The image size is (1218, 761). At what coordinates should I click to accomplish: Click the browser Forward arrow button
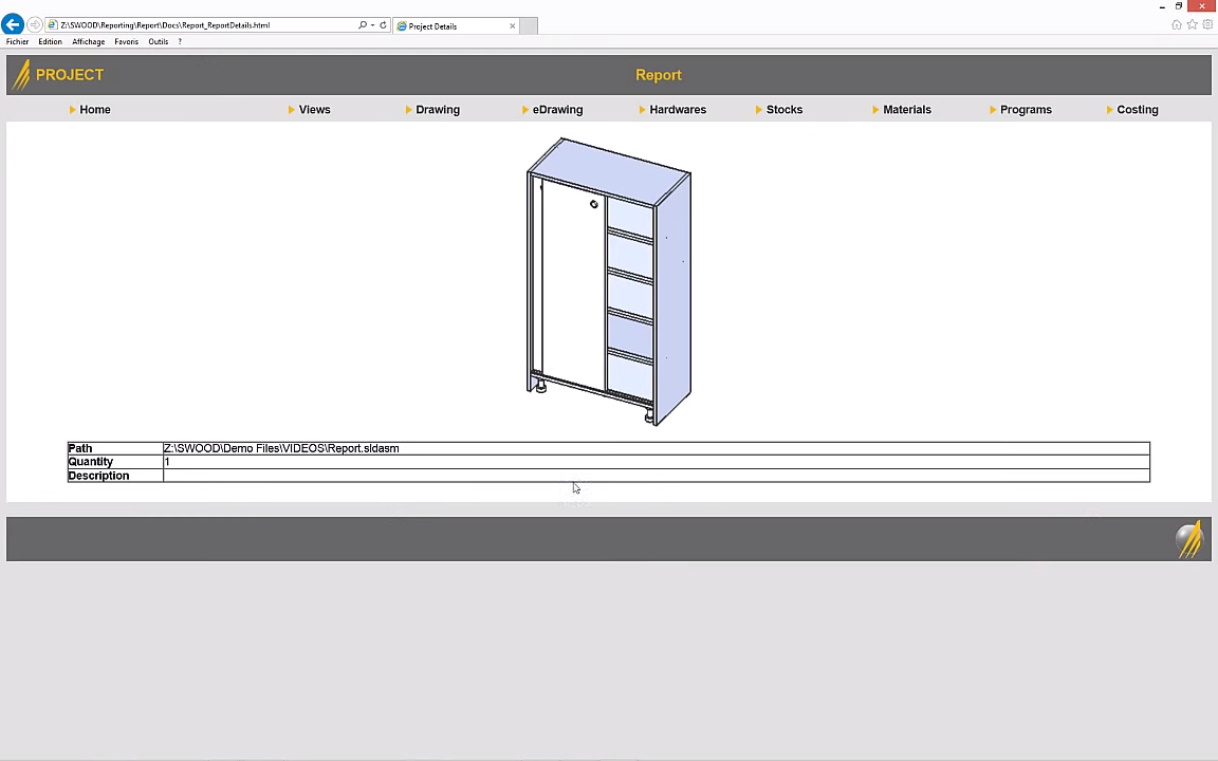pyautogui.click(x=35, y=25)
